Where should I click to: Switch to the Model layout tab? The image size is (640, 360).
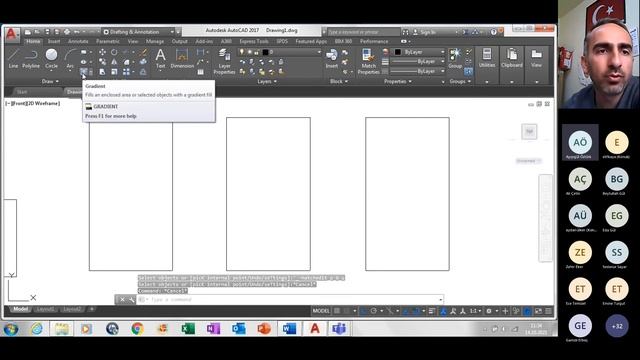pyautogui.click(x=20, y=309)
